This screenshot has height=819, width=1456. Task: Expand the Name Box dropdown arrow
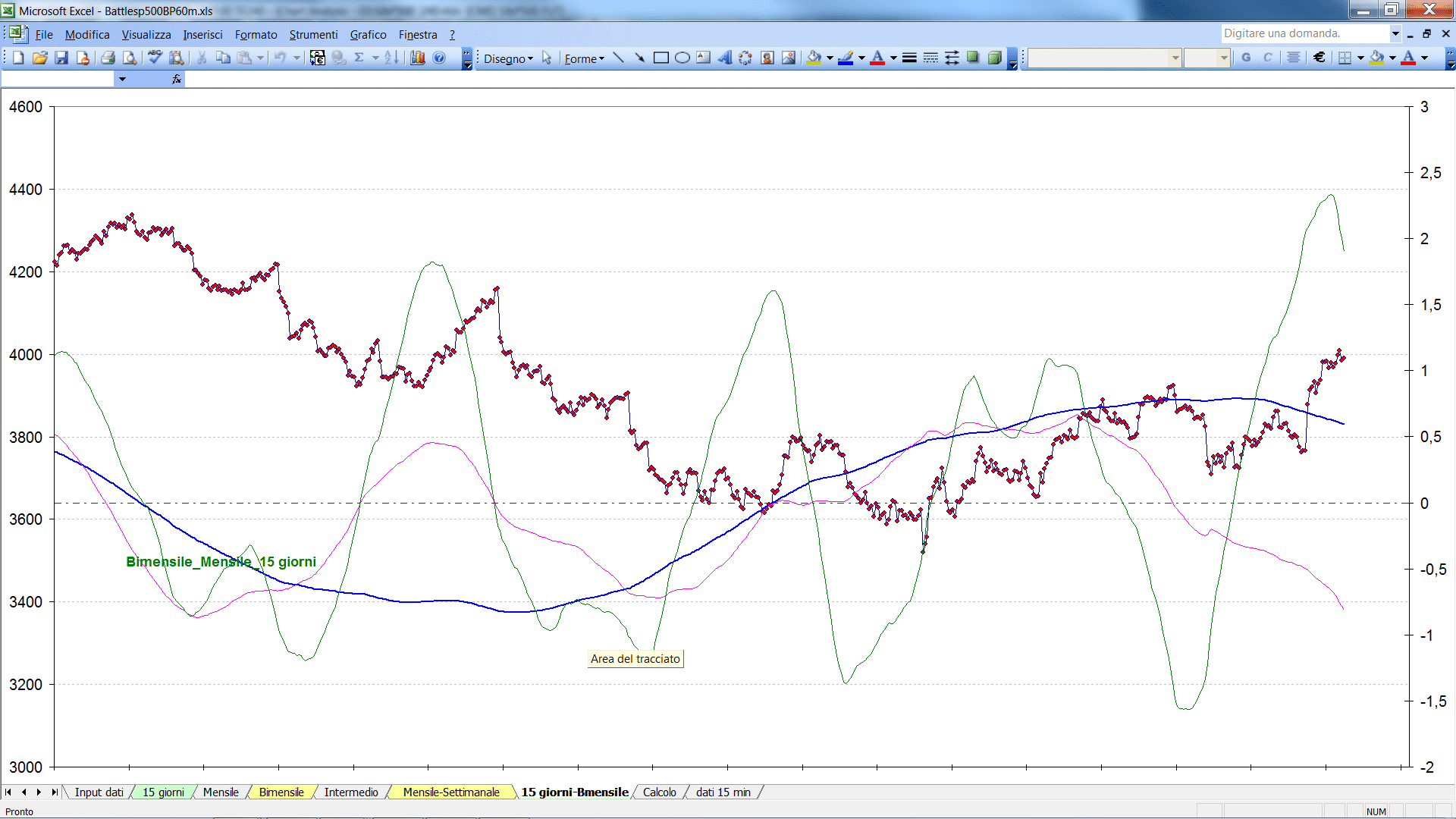coord(121,79)
